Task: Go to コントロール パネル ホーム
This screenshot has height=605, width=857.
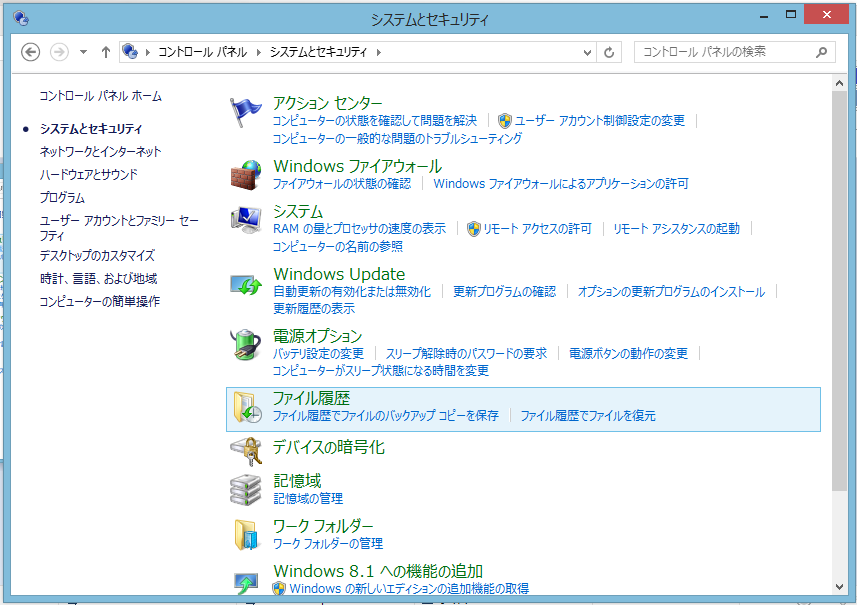Action: 101,96
